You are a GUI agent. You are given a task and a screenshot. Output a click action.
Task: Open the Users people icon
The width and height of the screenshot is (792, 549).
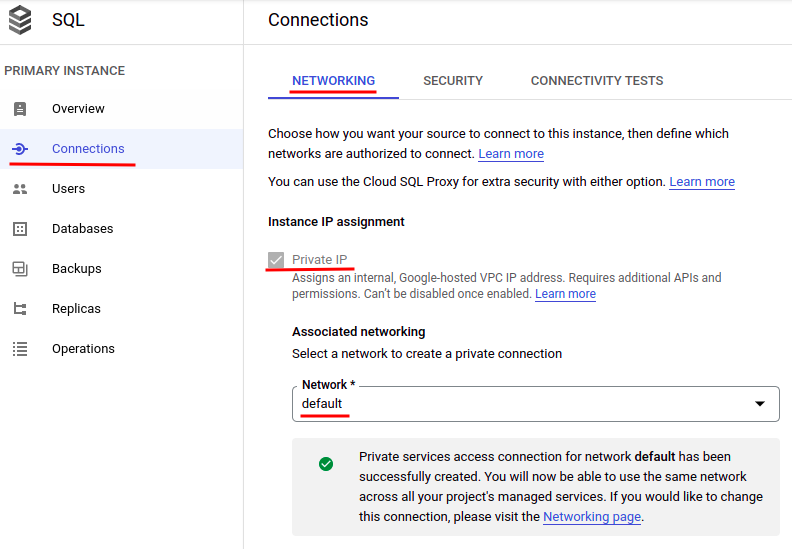(x=20, y=189)
